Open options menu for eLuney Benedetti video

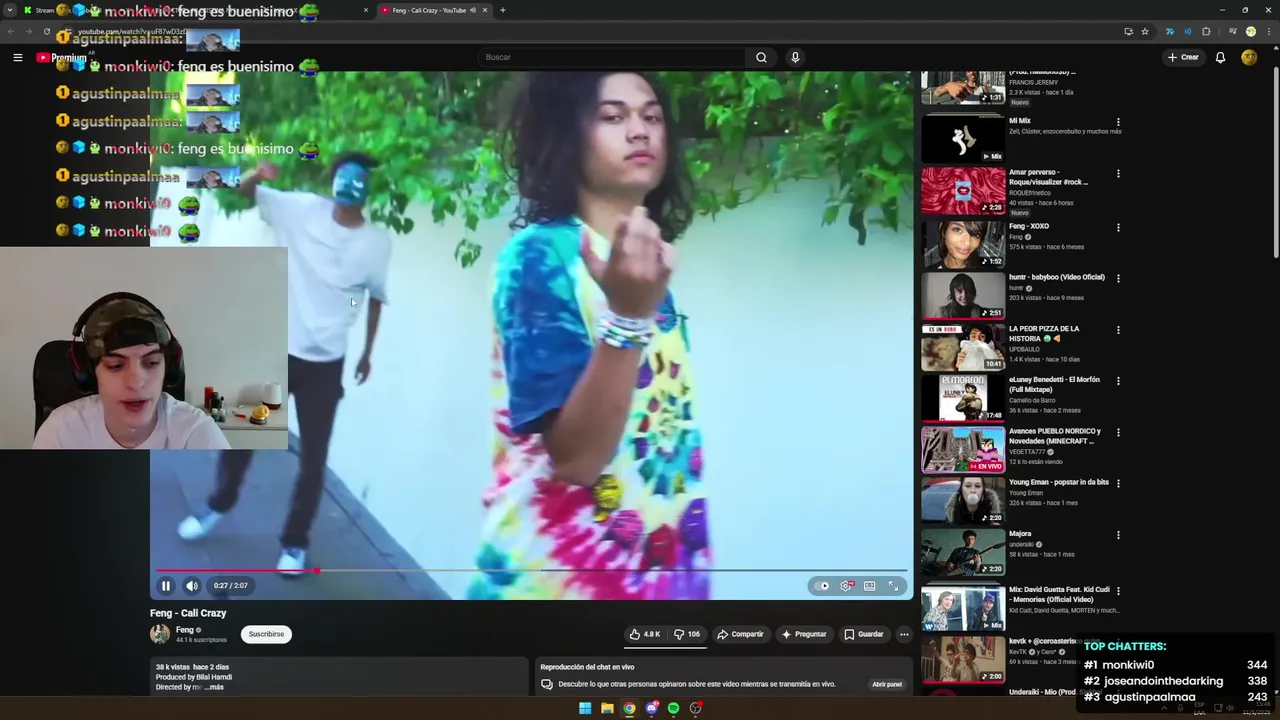click(1118, 381)
